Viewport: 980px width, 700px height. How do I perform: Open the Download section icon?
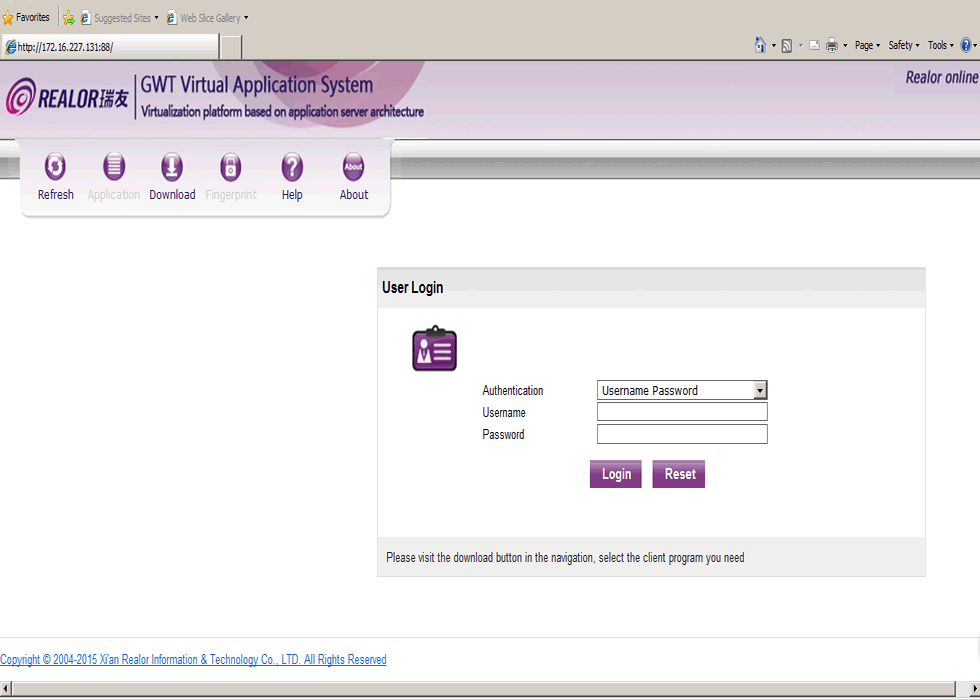click(x=172, y=167)
